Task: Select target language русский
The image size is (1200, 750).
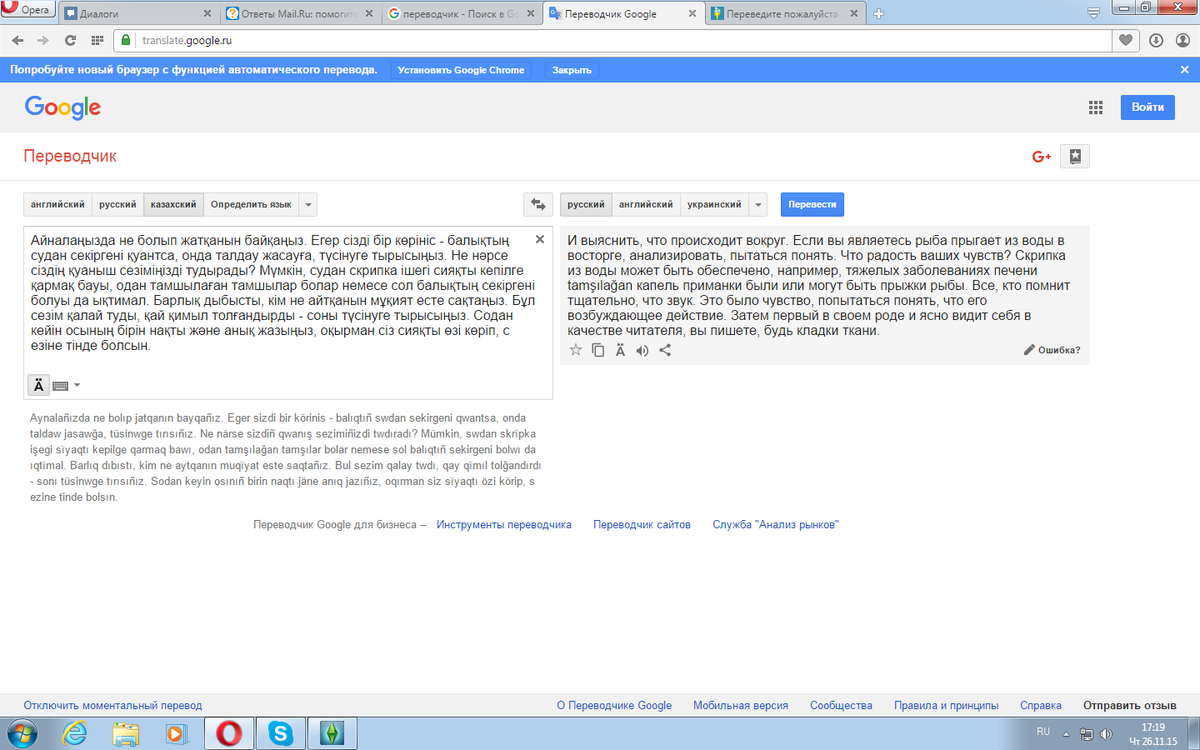Action: 586,204
